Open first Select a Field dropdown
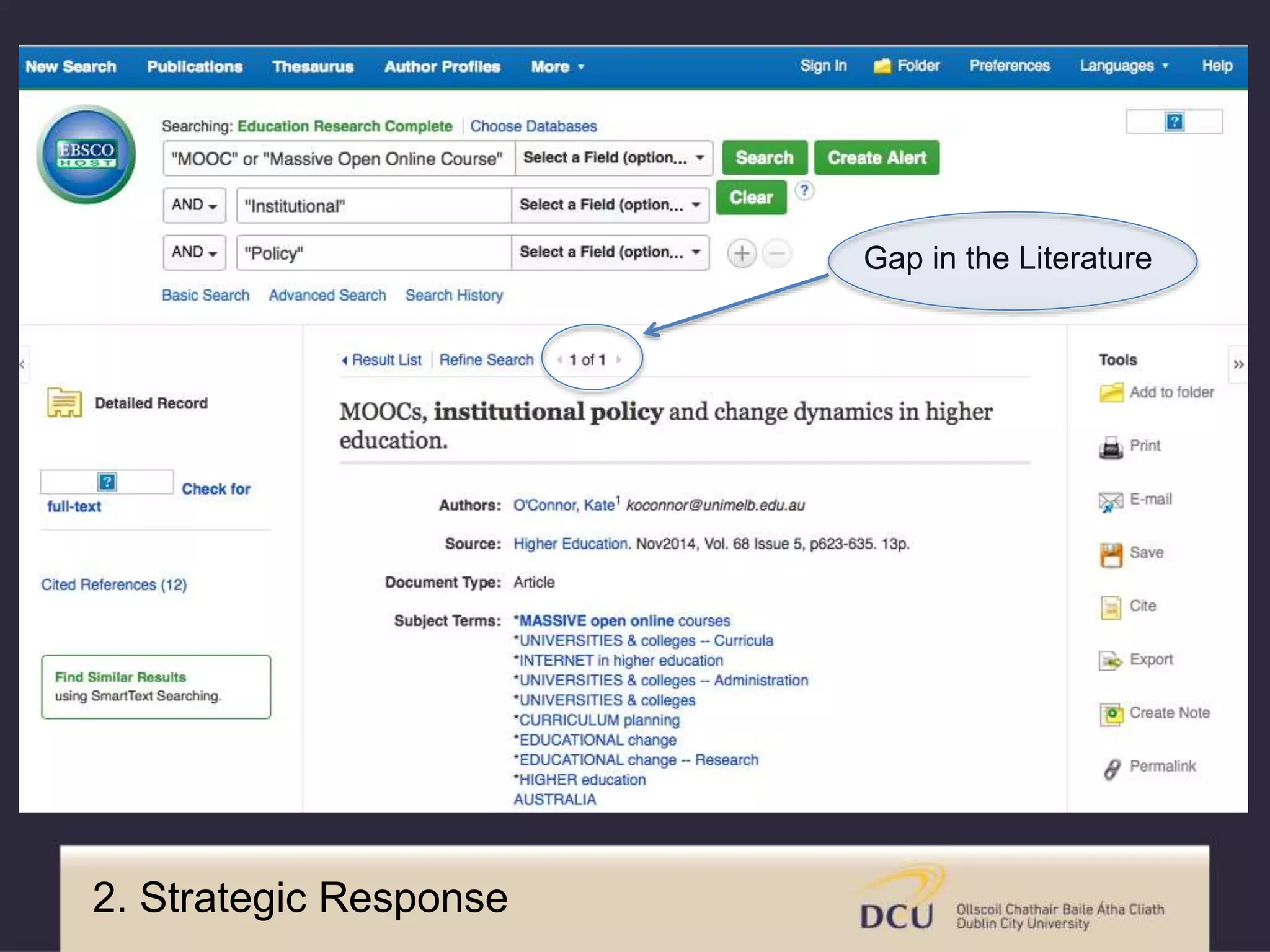The height and width of the screenshot is (952, 1270). coord(613,158)
